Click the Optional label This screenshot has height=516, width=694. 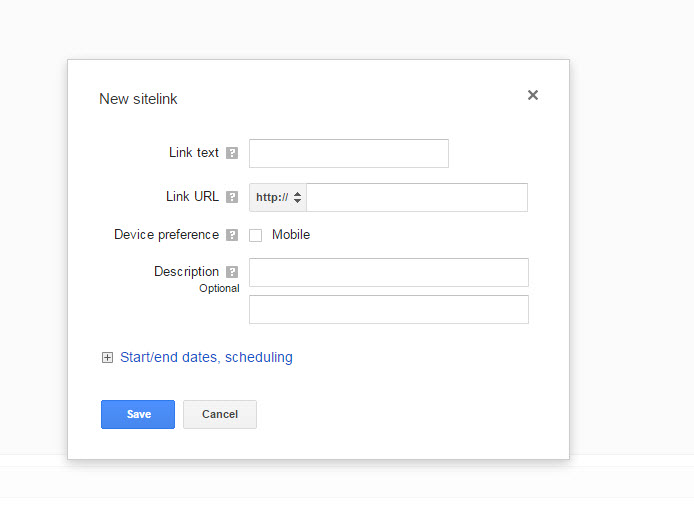(219, 289)
